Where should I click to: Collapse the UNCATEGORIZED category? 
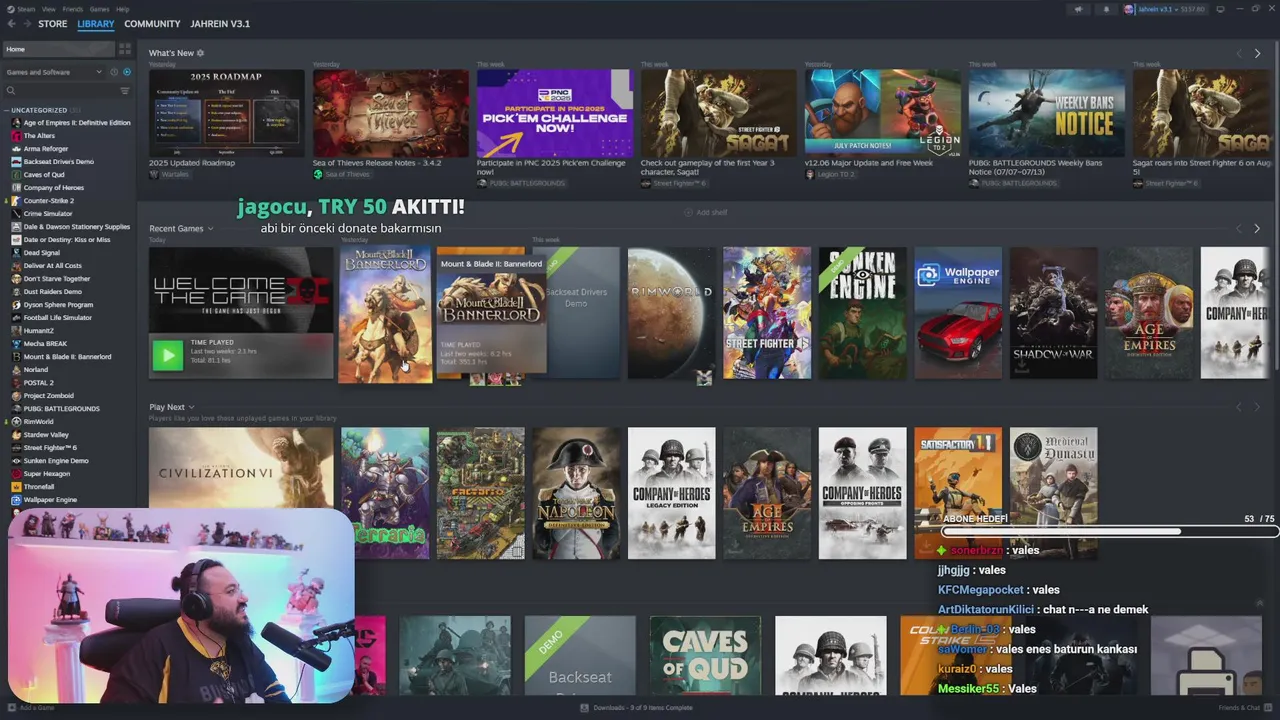coord(6,110)
